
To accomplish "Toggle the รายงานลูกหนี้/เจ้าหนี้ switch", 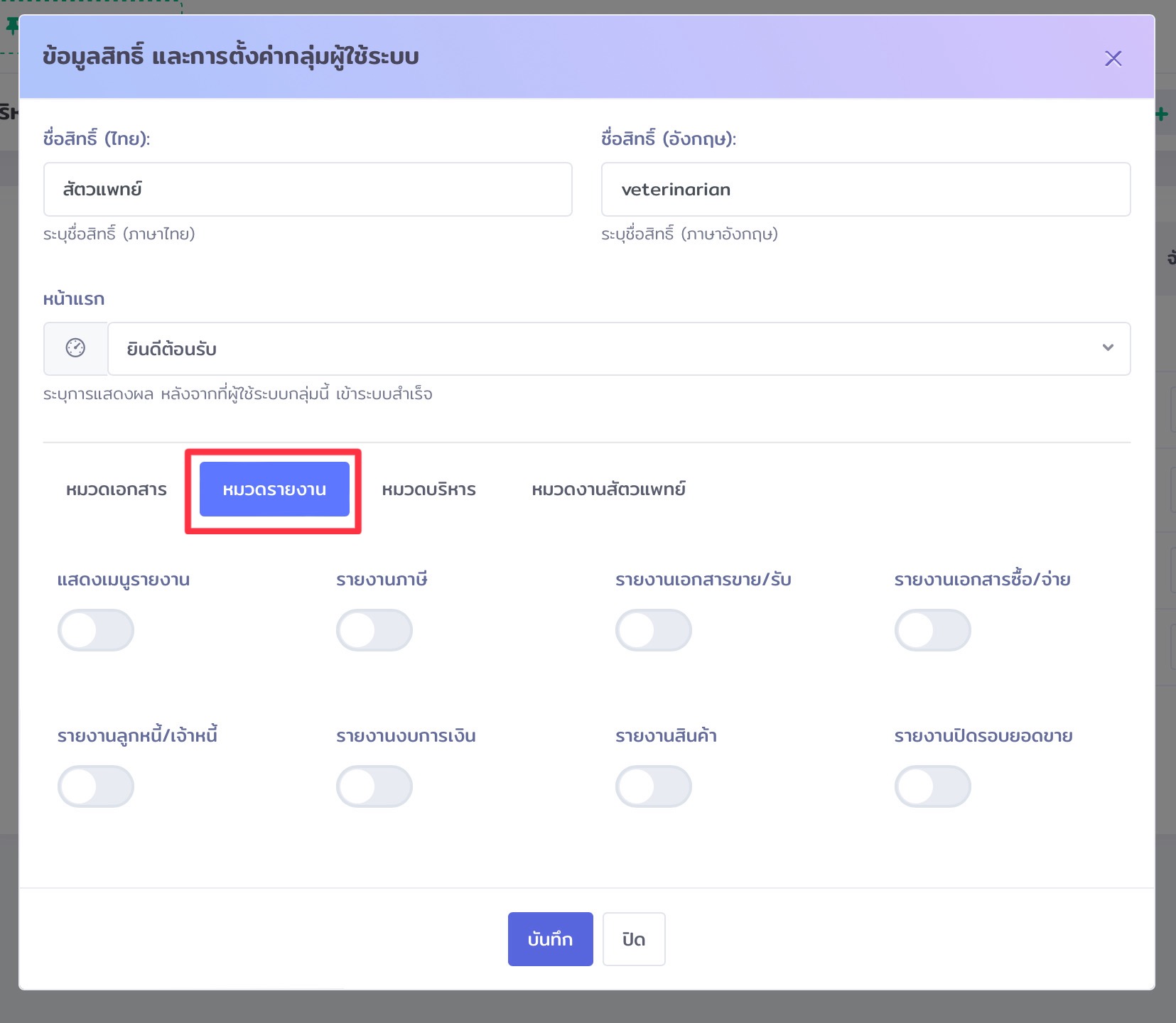I will click(x=96, y=786).
